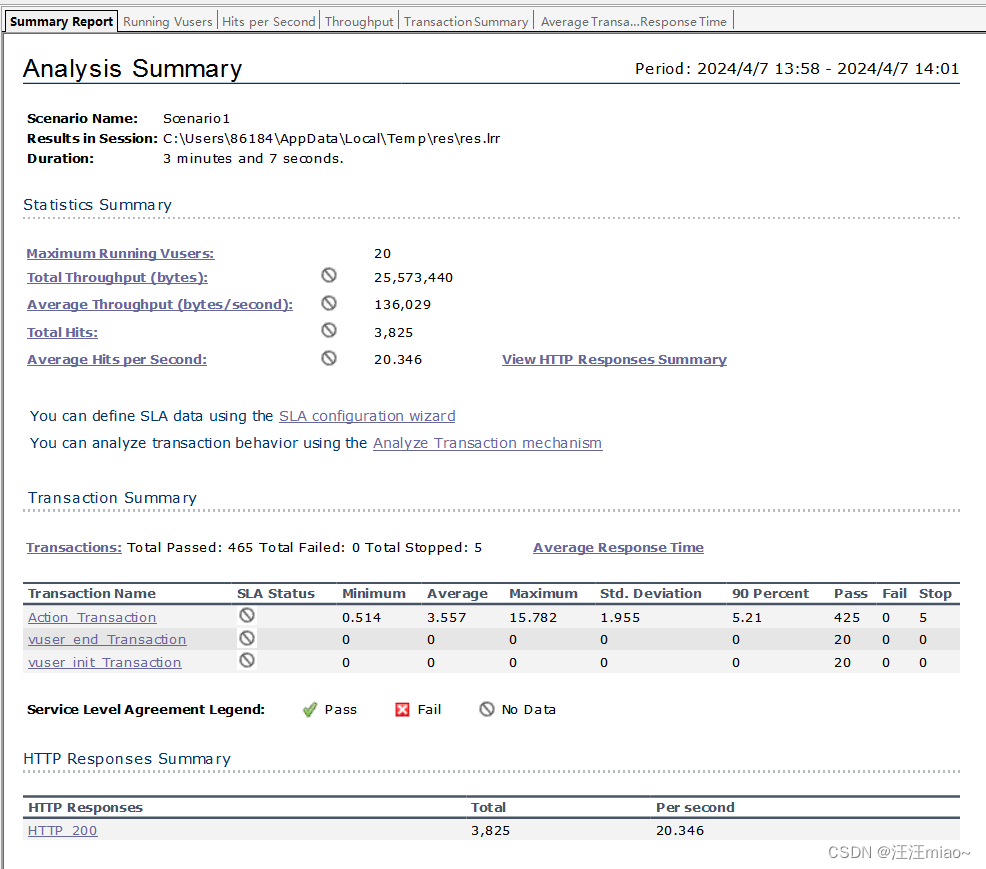Click the No Data legend icon
Screen dimensions: 986x869
point(487,709)
